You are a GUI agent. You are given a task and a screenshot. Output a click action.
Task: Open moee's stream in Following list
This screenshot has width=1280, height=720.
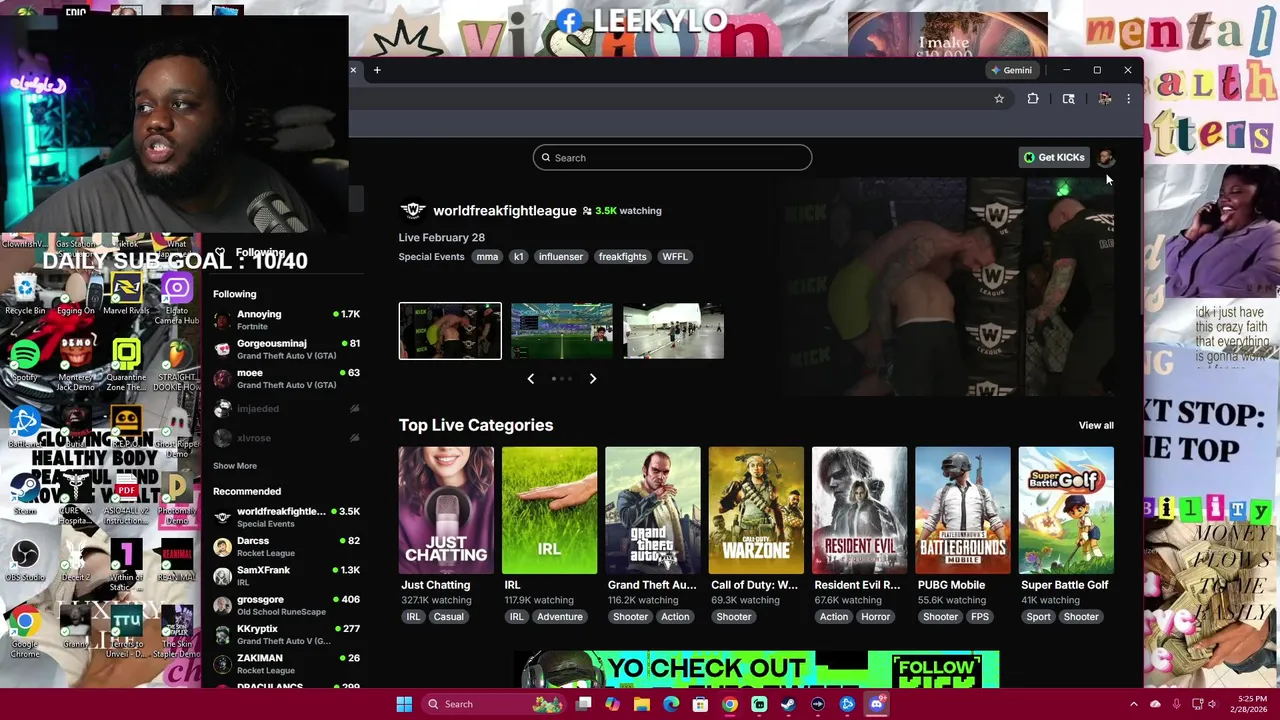point(286,378)
